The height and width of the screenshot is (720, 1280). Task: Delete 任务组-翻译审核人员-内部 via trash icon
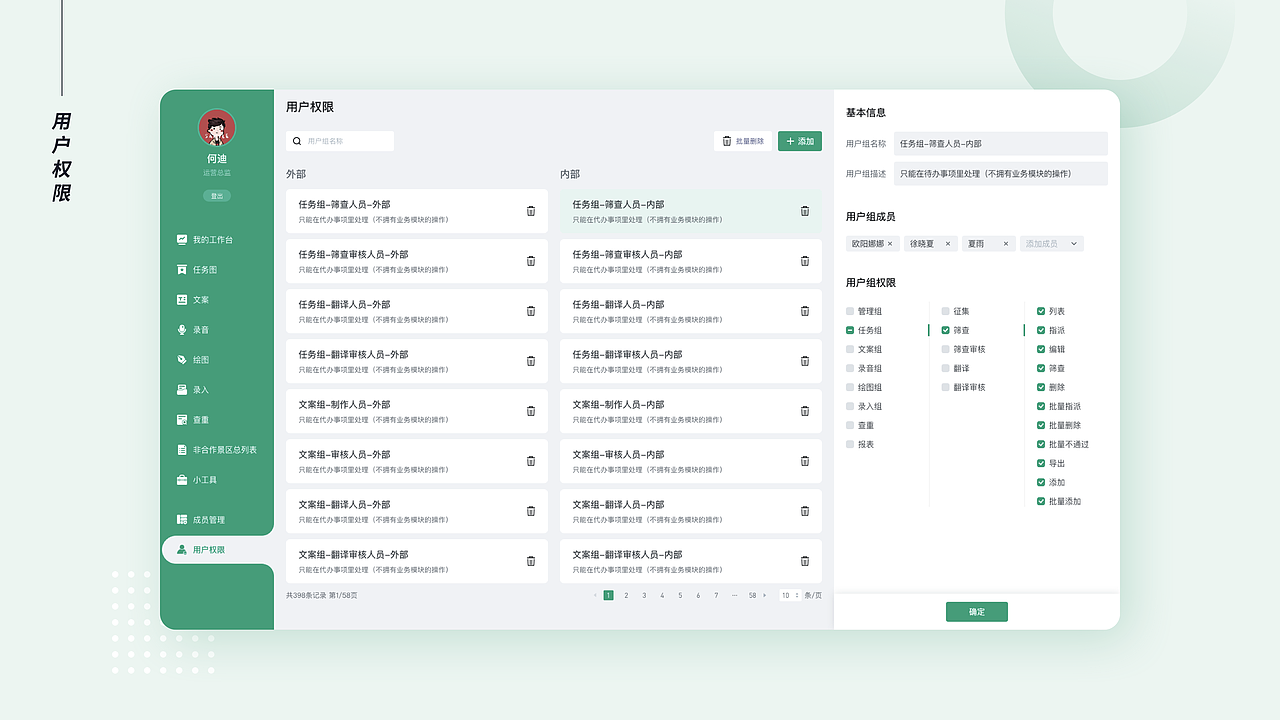(x=805, y=361)
